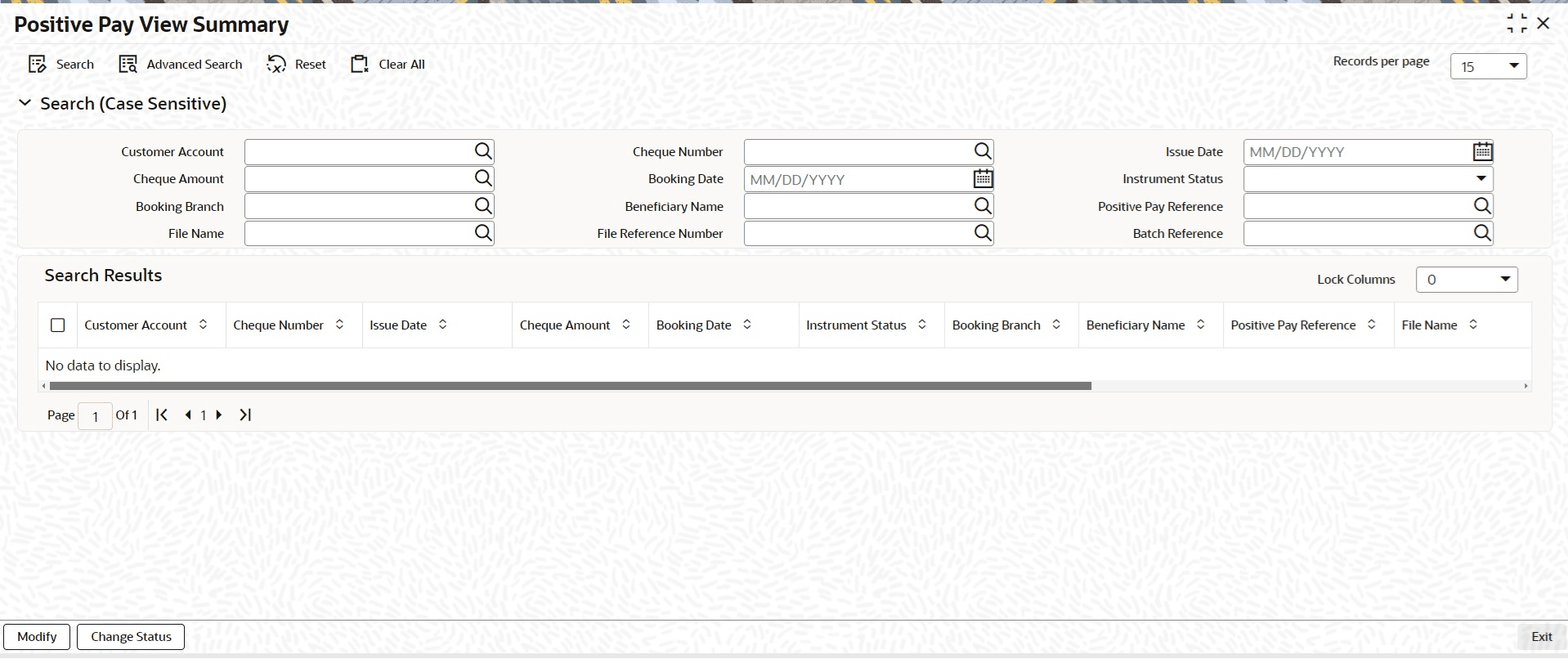Click the horizontal scrollbar of results table

(x=570, y=386)
